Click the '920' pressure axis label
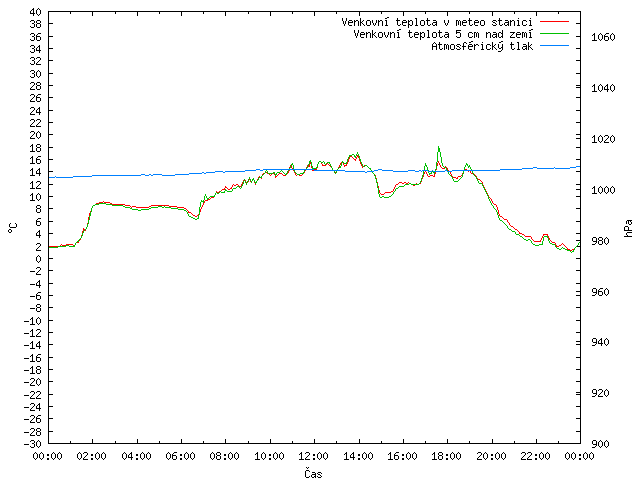Screen dimensions: 640x480 point(600,393)
